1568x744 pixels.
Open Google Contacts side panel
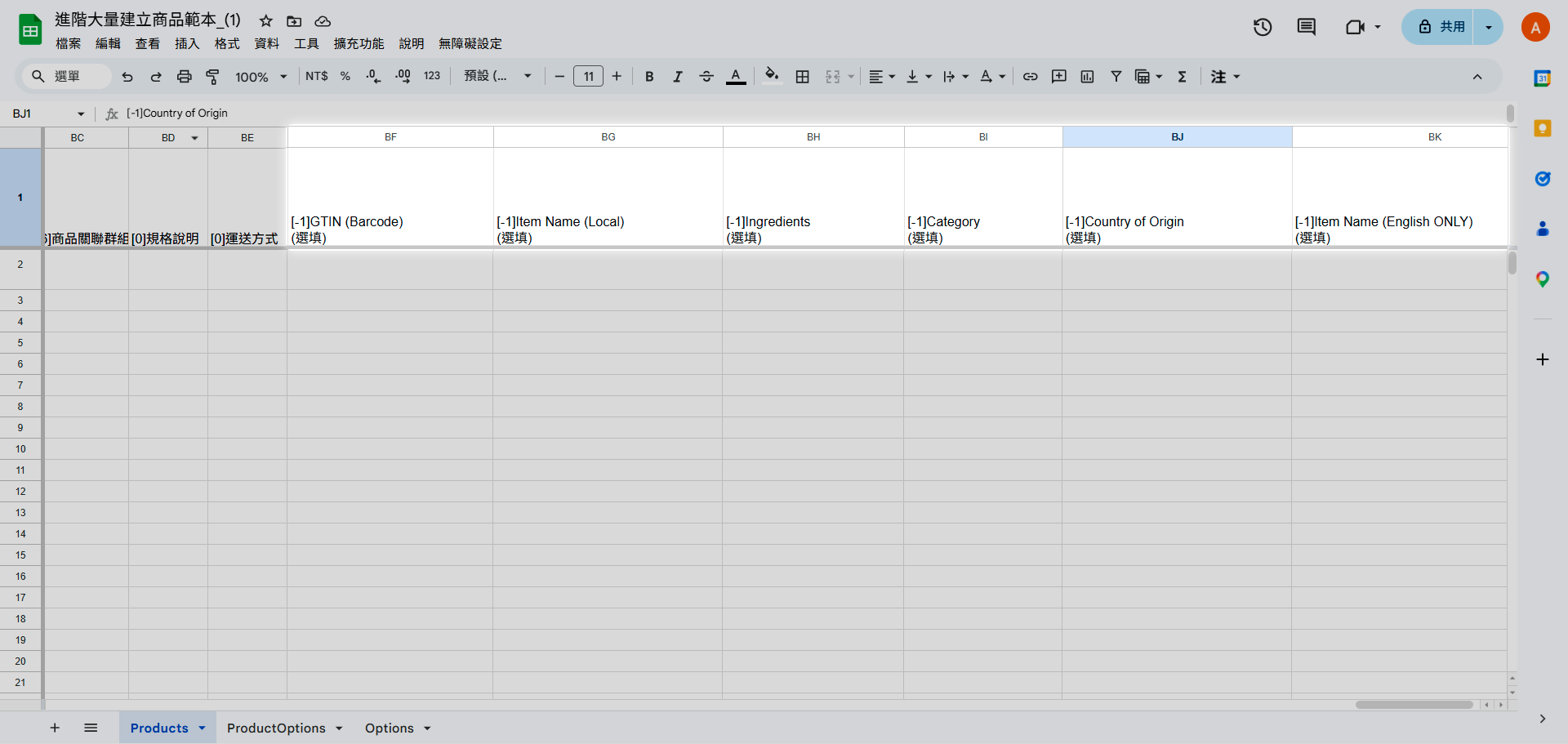(x=1543, y=229)
